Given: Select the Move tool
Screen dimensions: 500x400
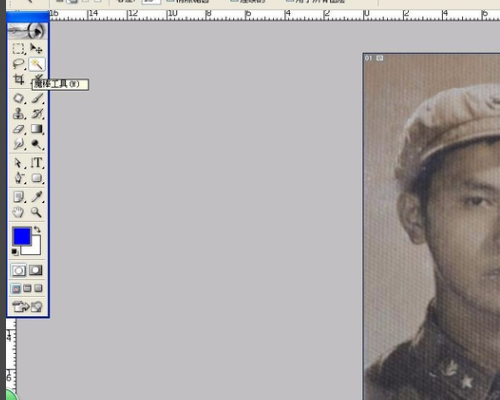Looking at the screenshot, I should 37,49.
